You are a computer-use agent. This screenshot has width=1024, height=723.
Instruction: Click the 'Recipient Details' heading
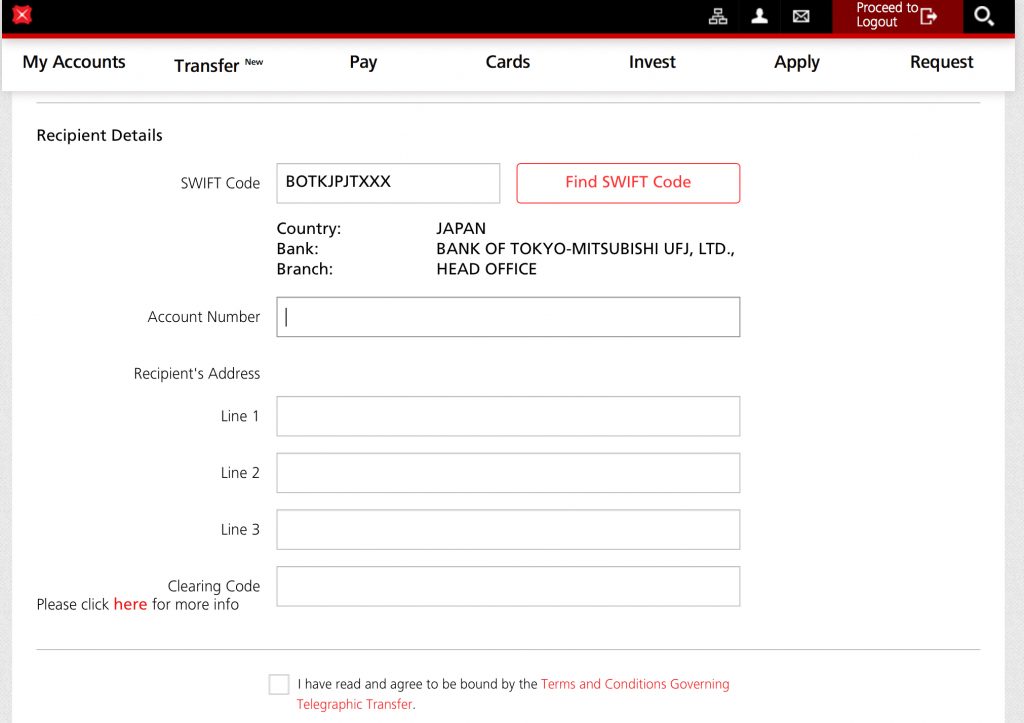99,135
